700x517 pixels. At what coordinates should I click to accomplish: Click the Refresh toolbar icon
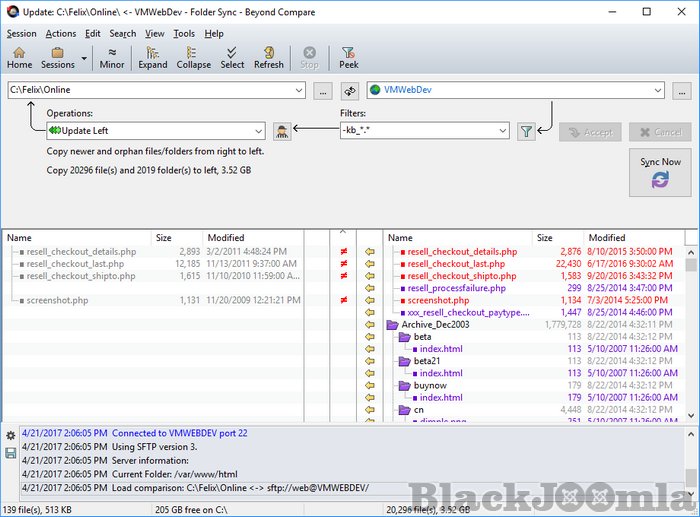pos(268,57)
